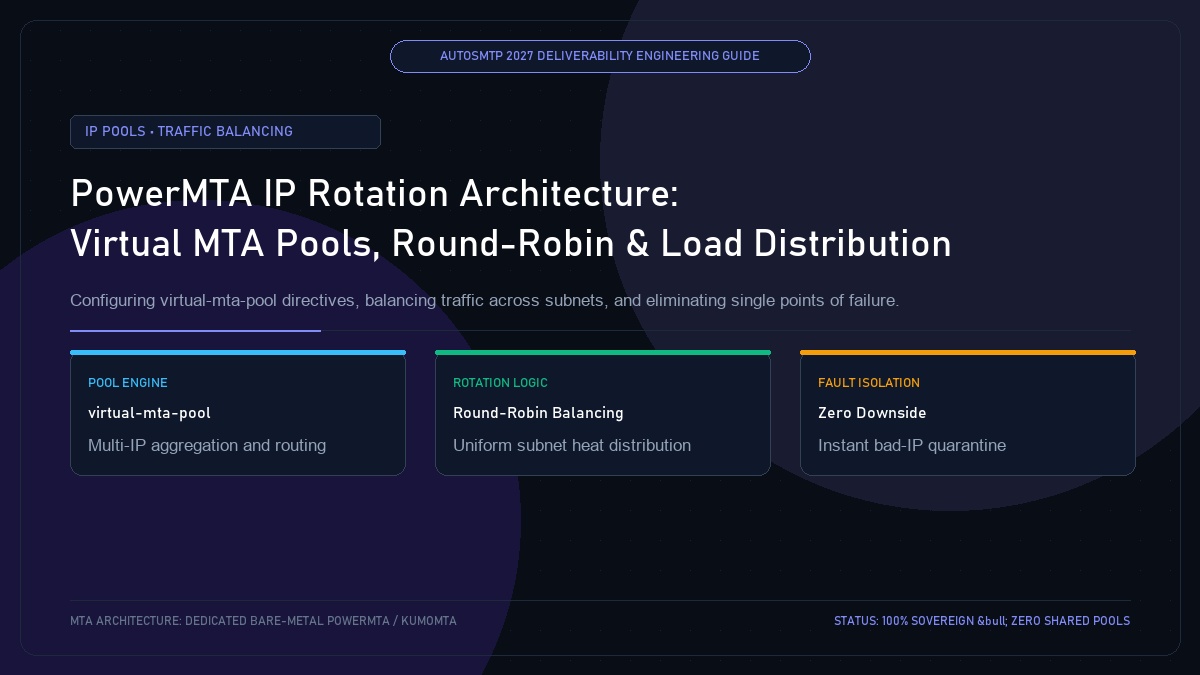The width and height of the screenshot is (1200, 675).
Task: Click the Round-Robin Balancing card title
Action: point(538,413)
